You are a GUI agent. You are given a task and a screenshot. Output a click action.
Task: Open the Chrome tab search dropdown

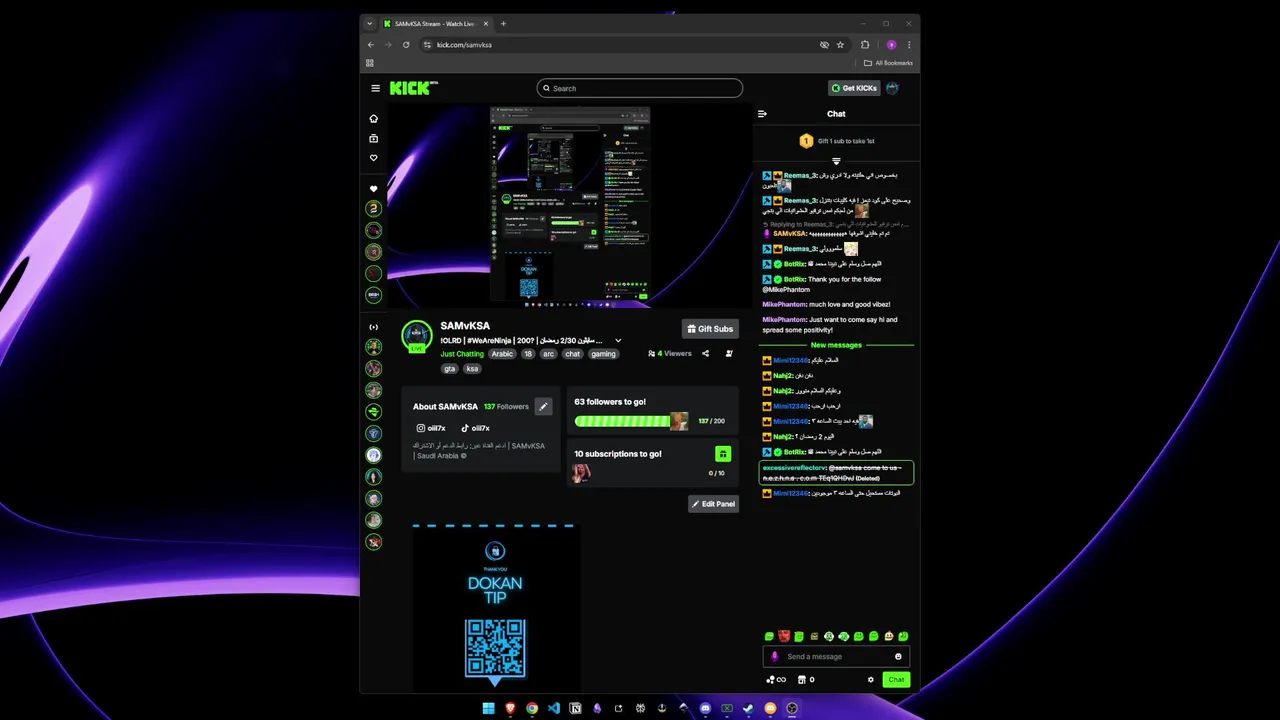(x=370, y=24)
